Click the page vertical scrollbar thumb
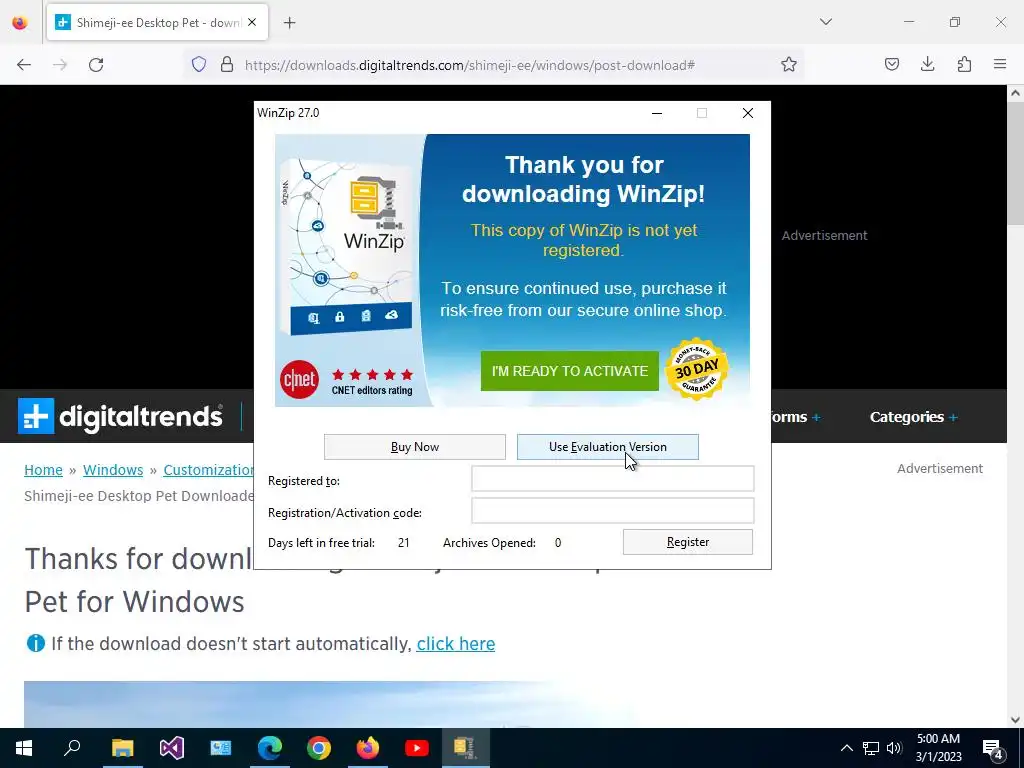The image size is (1024, 768). 1015,163
